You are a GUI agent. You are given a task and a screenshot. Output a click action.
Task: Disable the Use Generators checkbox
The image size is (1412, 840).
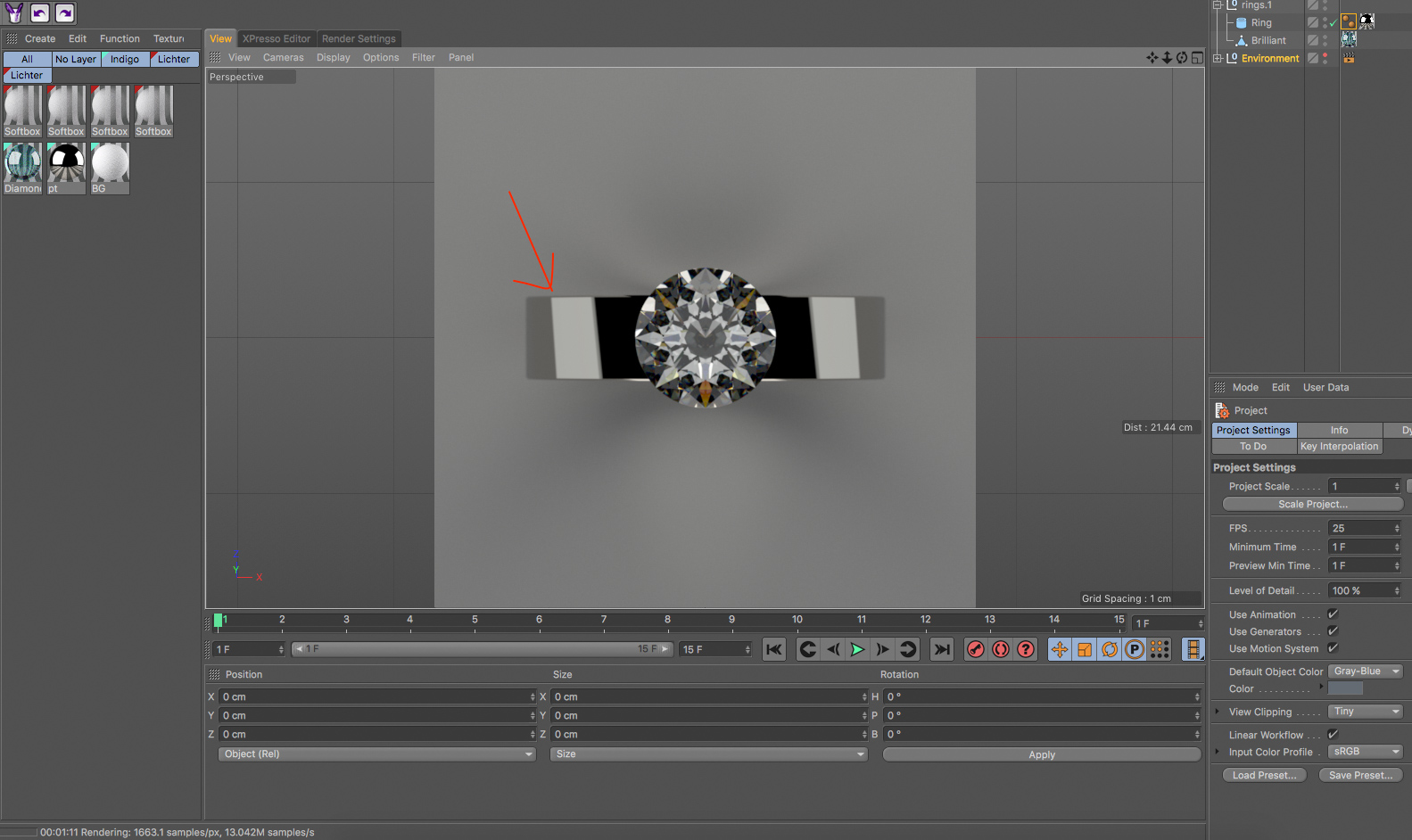(x=1333, y=631)
